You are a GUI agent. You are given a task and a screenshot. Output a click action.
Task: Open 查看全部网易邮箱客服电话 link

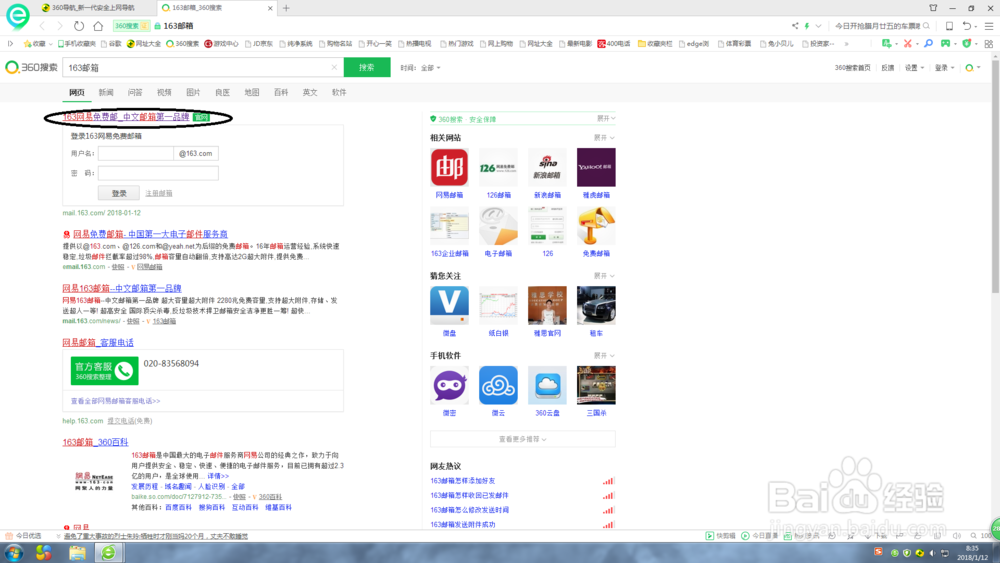[x=115, y=401]
